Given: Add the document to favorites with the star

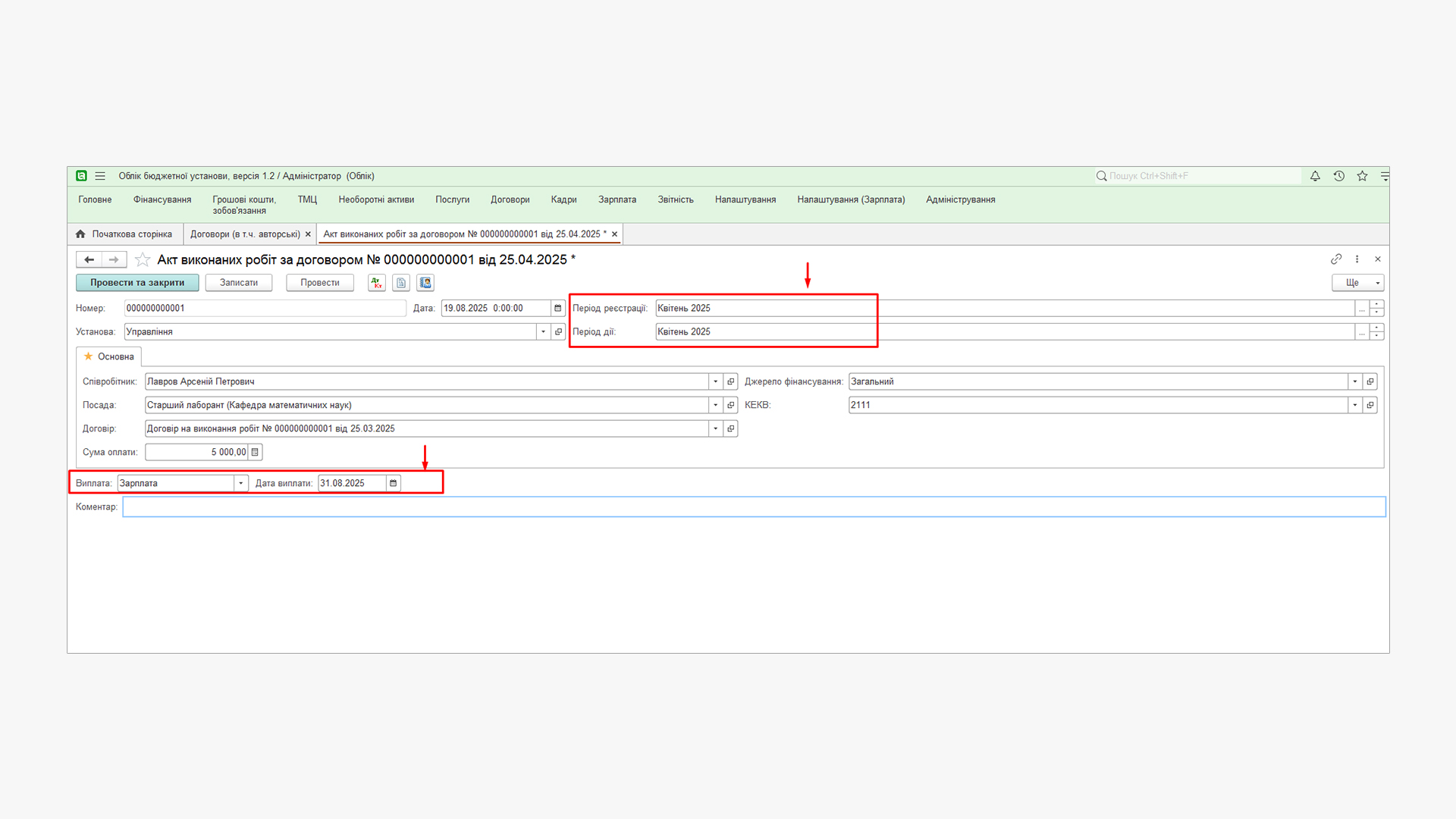Looking at the screenshot, I should click(143, 260).
